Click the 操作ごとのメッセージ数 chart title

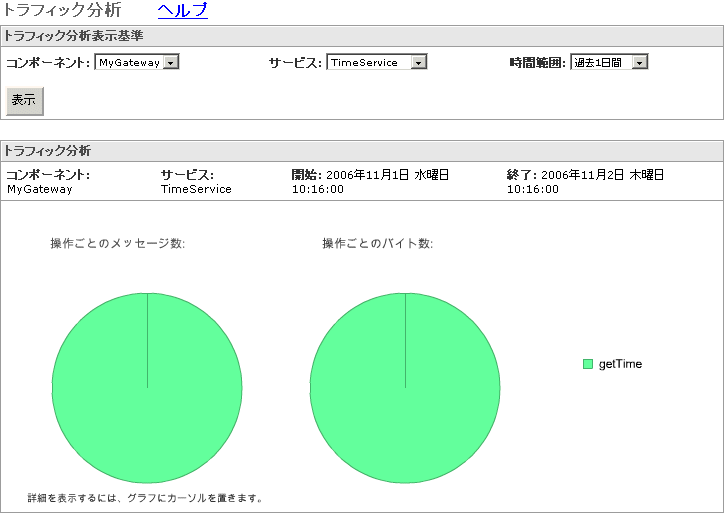pyautogui.click(x=118, y=243)
